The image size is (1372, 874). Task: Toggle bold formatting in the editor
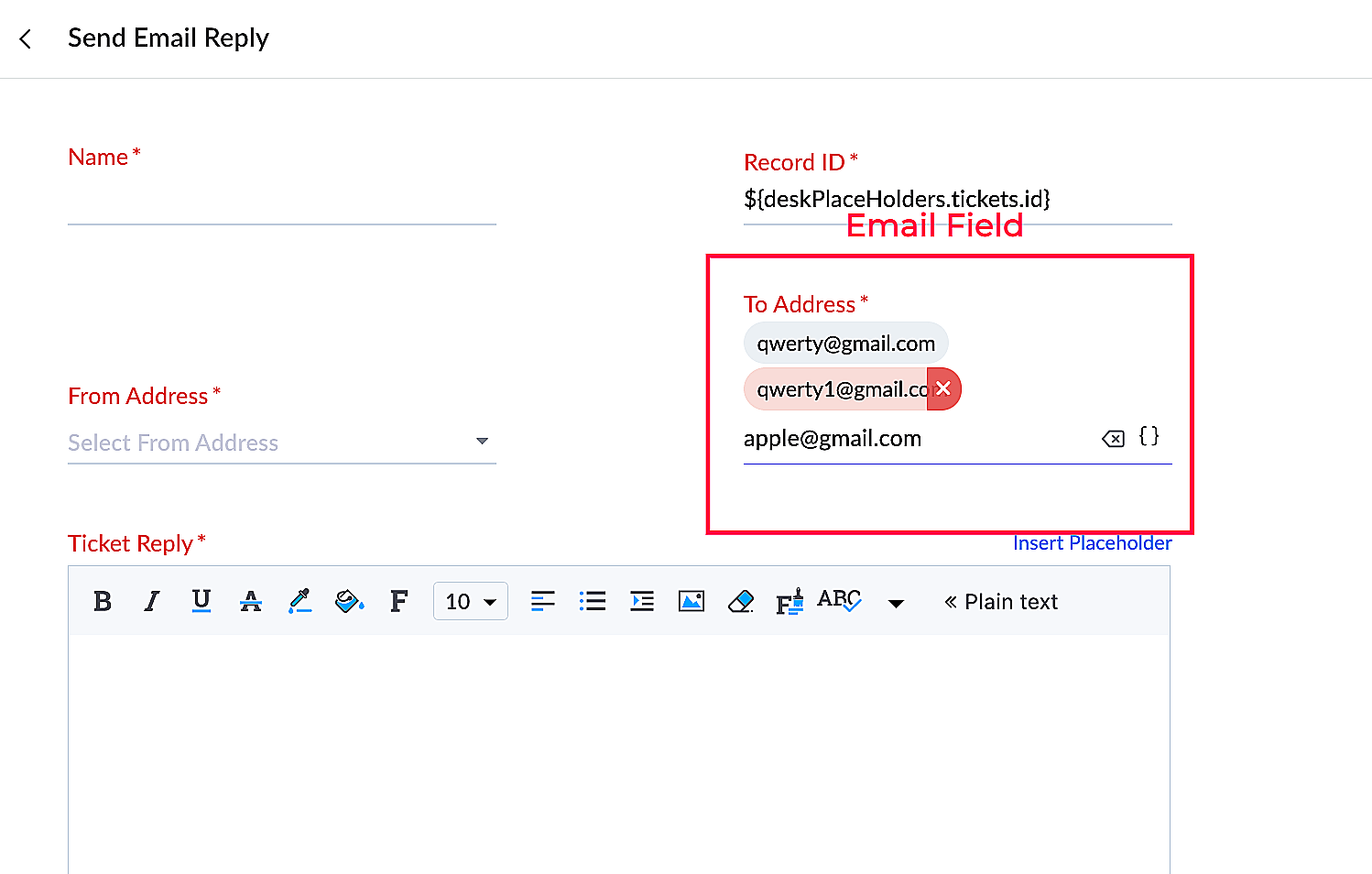tap(103, 602)
